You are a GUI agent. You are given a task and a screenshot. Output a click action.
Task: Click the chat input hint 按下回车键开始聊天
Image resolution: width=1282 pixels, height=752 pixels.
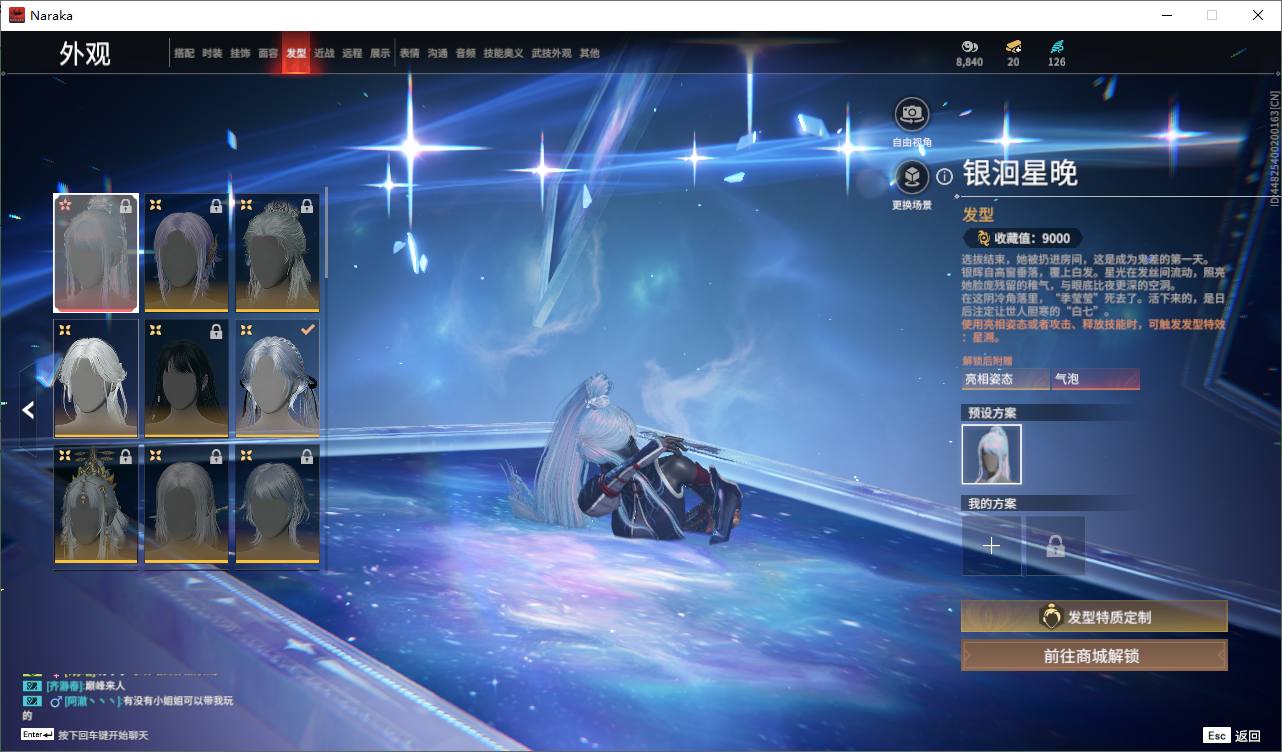pyautogui.click(x=102, y=735)
